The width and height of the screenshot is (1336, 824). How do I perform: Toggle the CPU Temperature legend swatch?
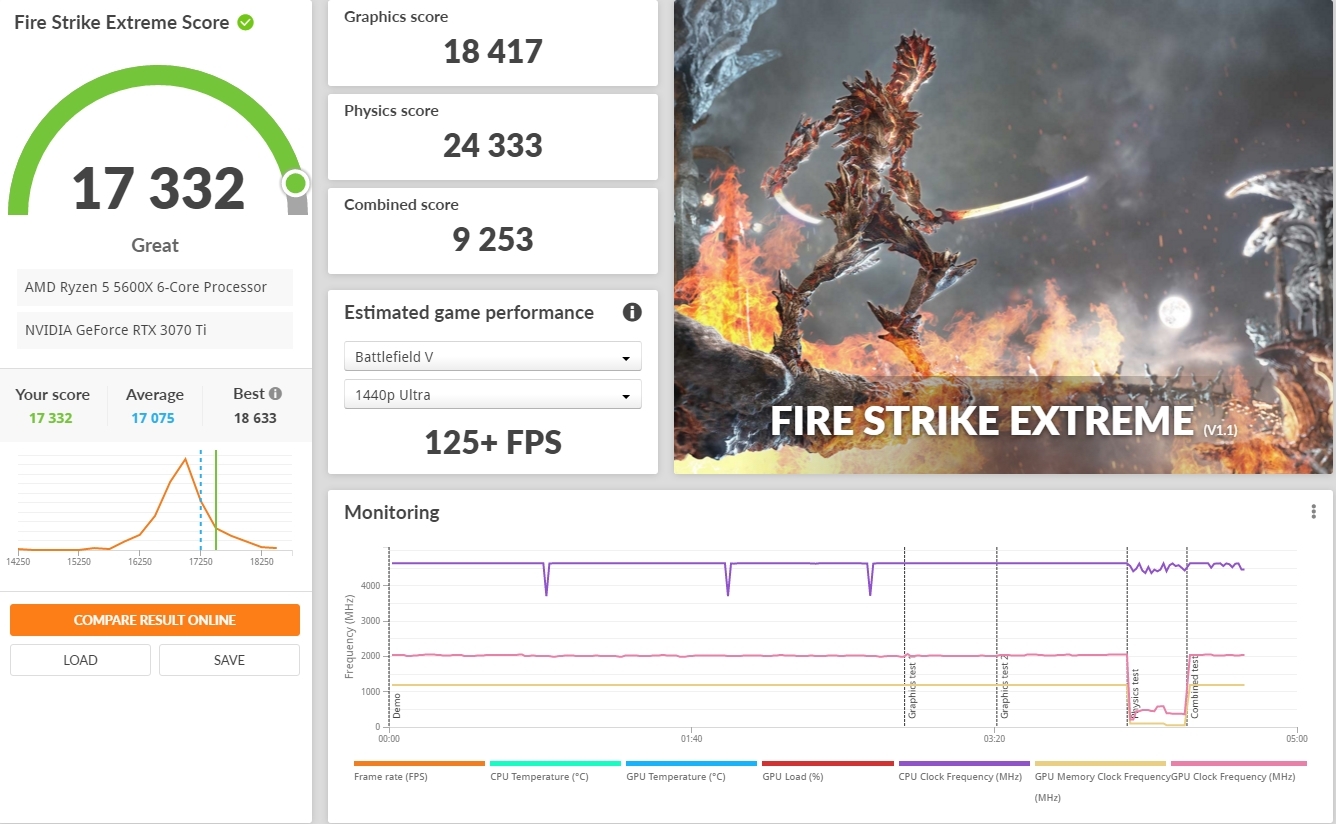point(555,763)
